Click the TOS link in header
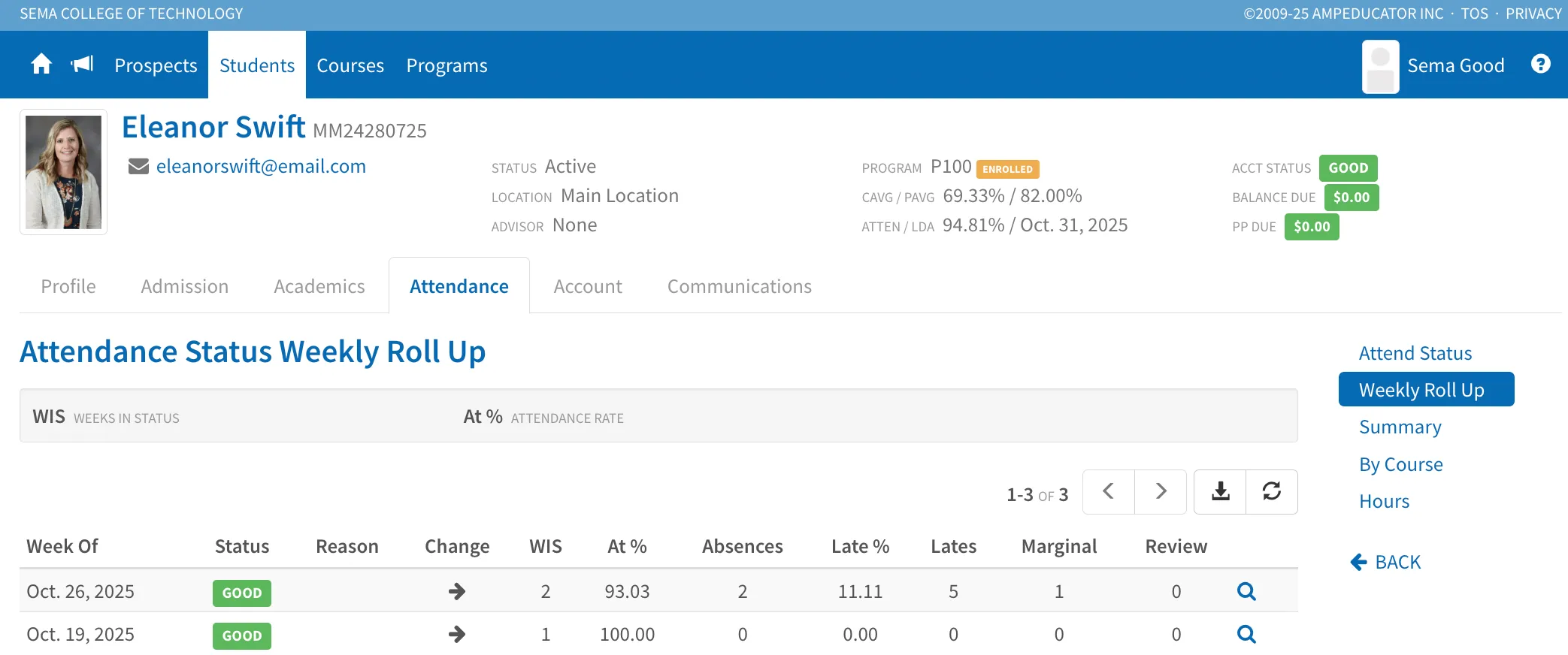The width and height of the screenshot is (1568, 655). click(1475, 14)
